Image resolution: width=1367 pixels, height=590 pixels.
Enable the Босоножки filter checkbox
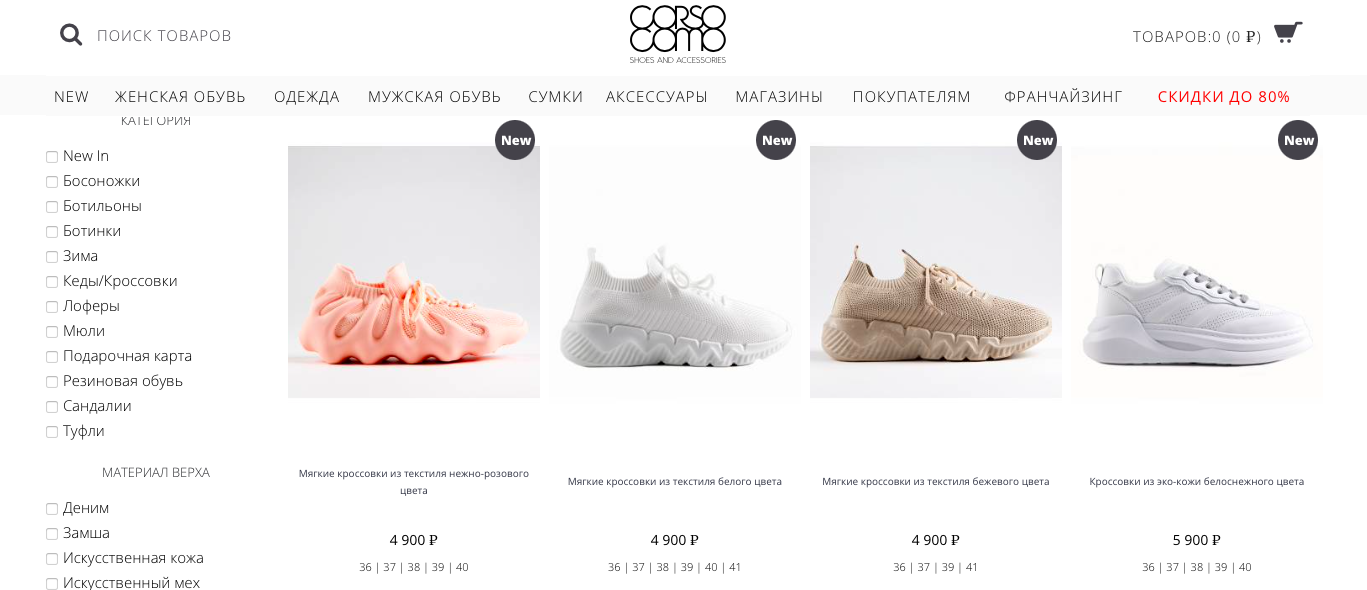[52, 182]
